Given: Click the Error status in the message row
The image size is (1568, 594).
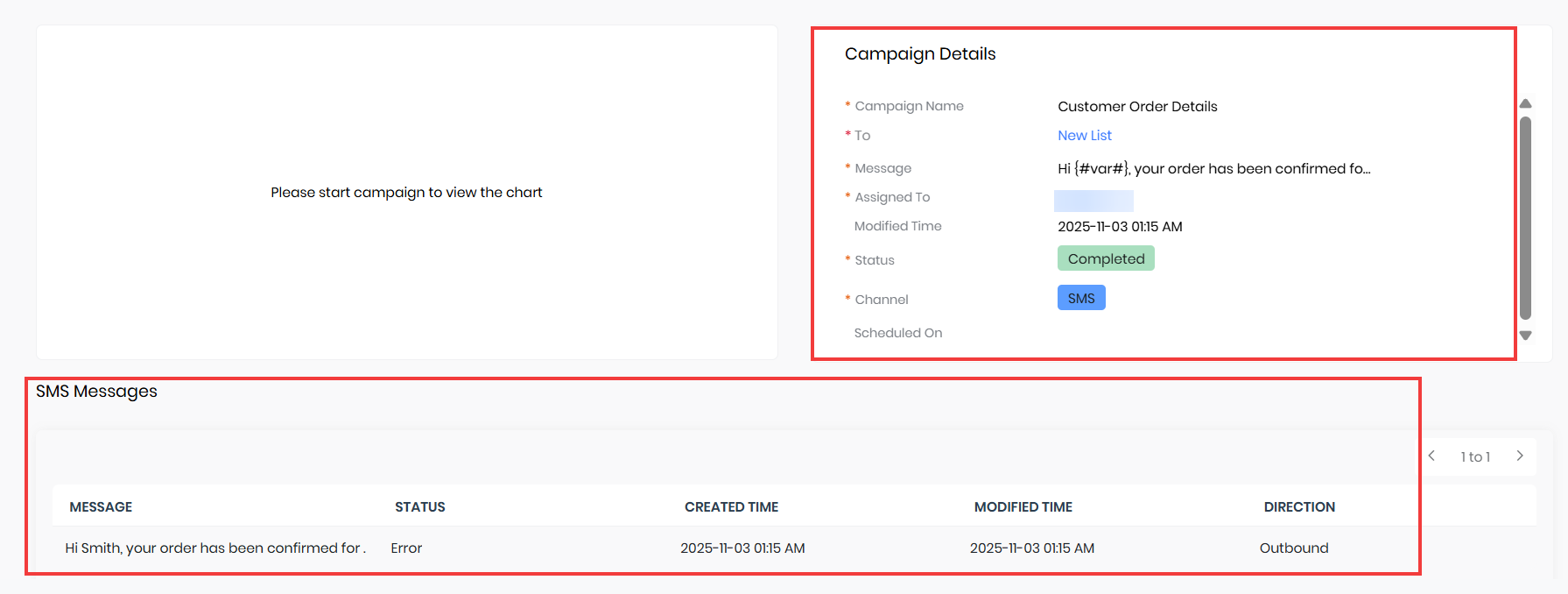Looking at the screenshot, I should pyautogui.click(x=406, y=548).
